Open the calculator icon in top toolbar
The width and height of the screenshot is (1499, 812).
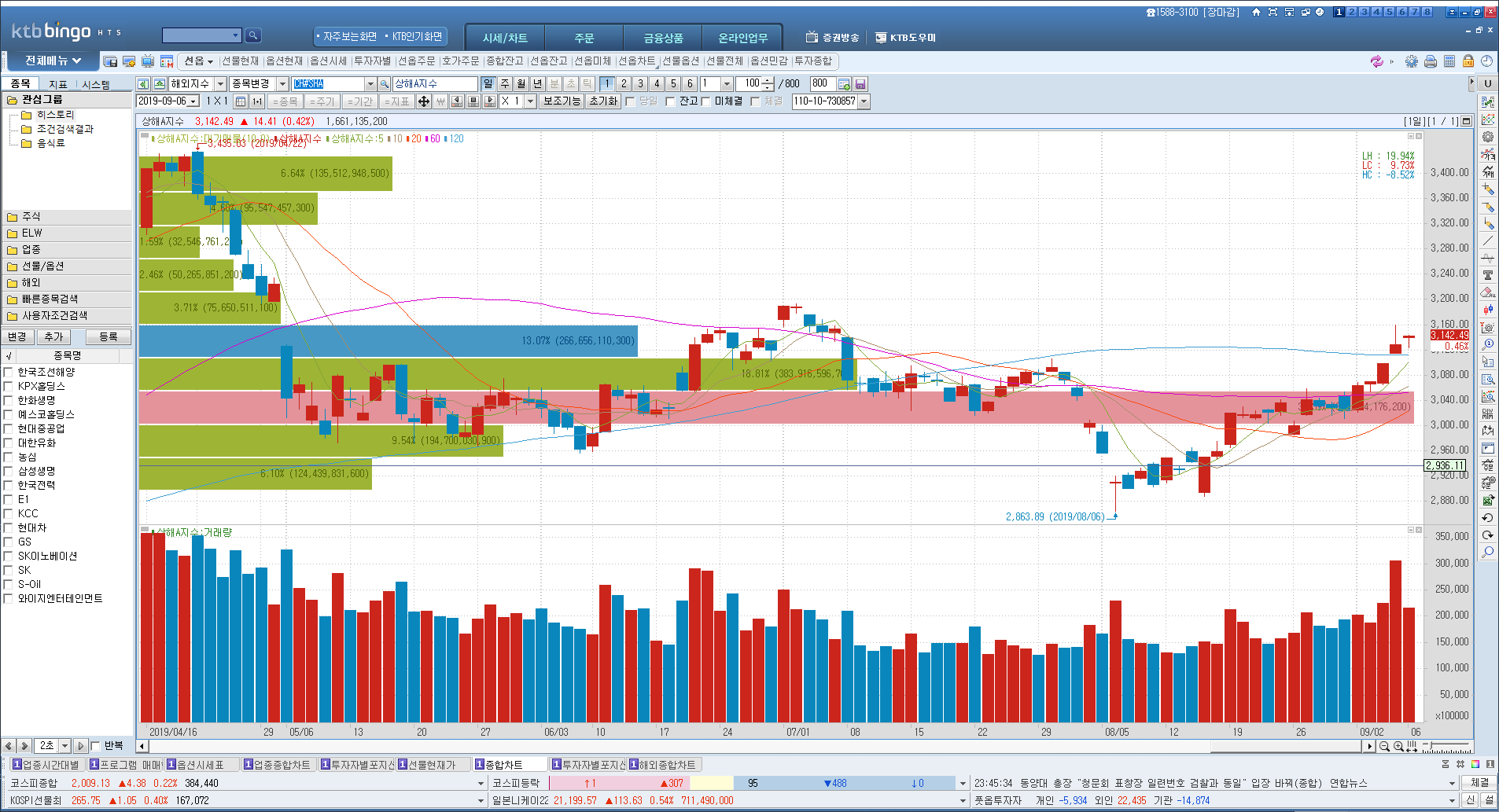tap(1449, 61)
